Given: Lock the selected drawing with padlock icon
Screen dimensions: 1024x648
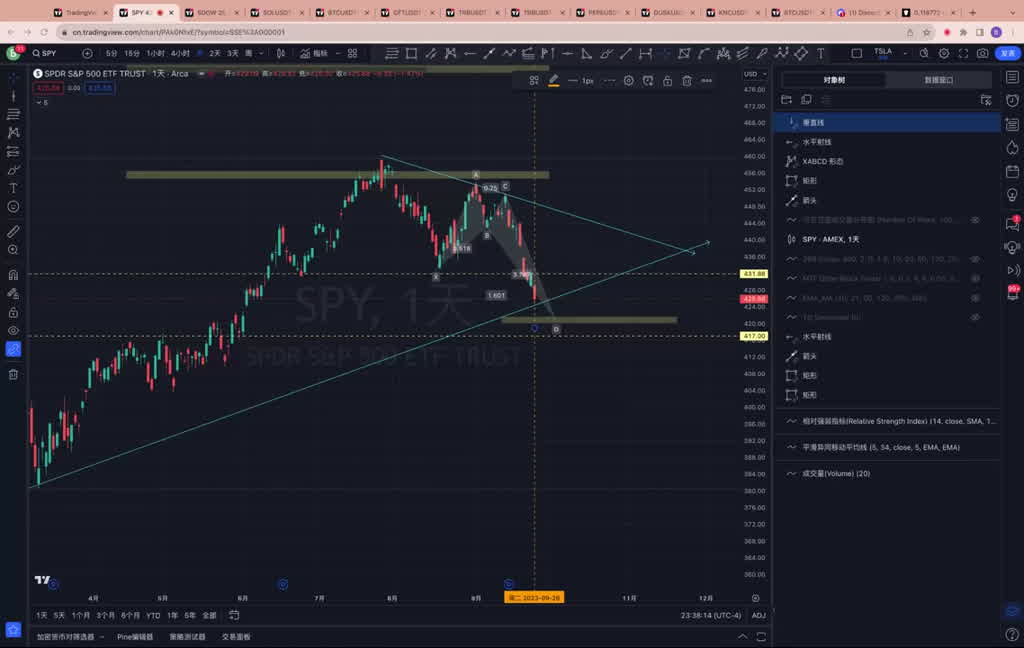Looking at the screenshot, I should [667, 81].
